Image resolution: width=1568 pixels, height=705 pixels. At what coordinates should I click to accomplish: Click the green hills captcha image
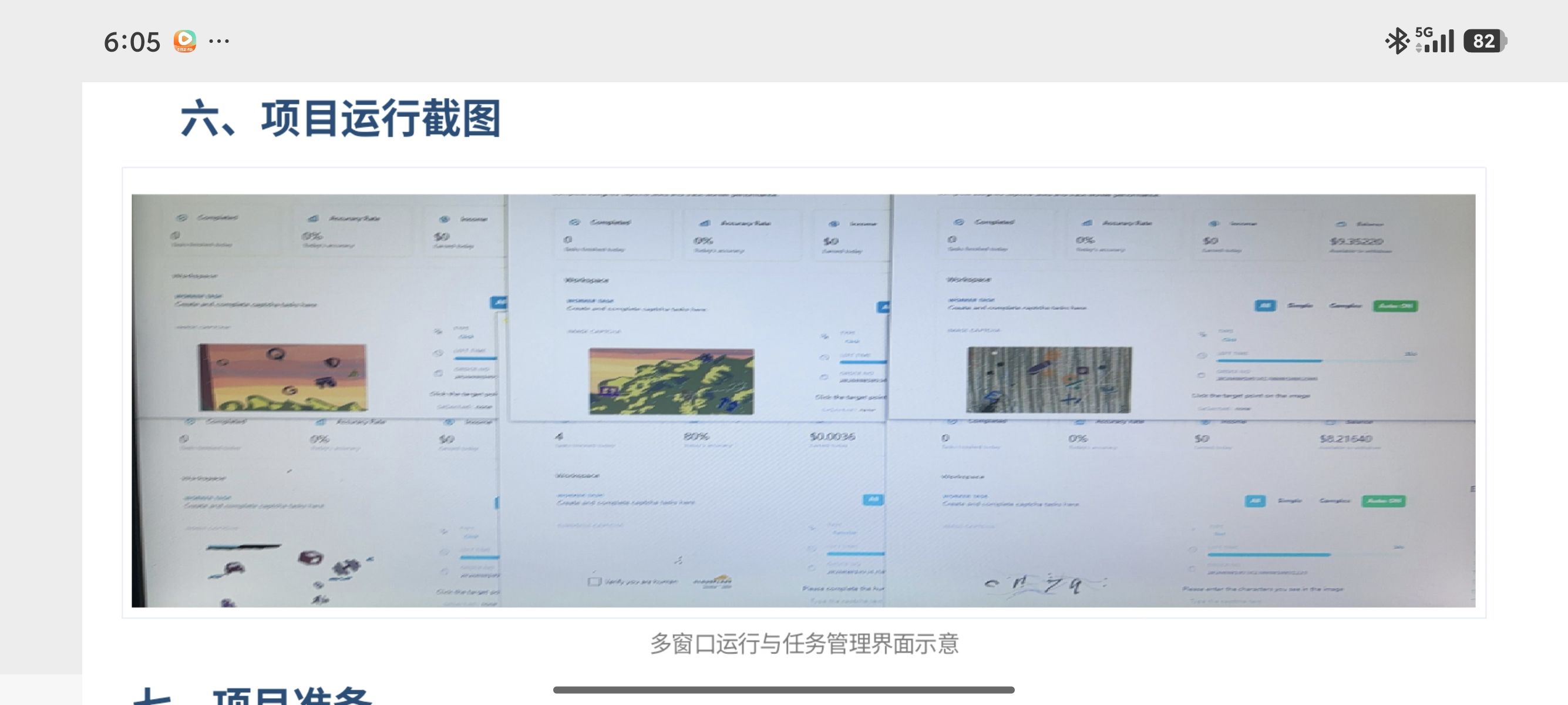coord(671,382)
